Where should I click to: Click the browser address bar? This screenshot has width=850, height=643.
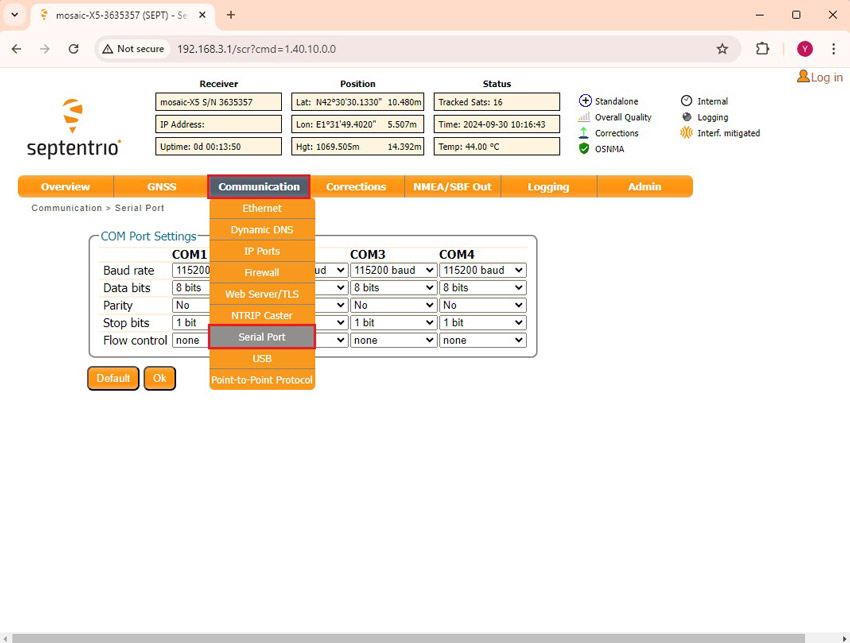click(x=440, y=49)
